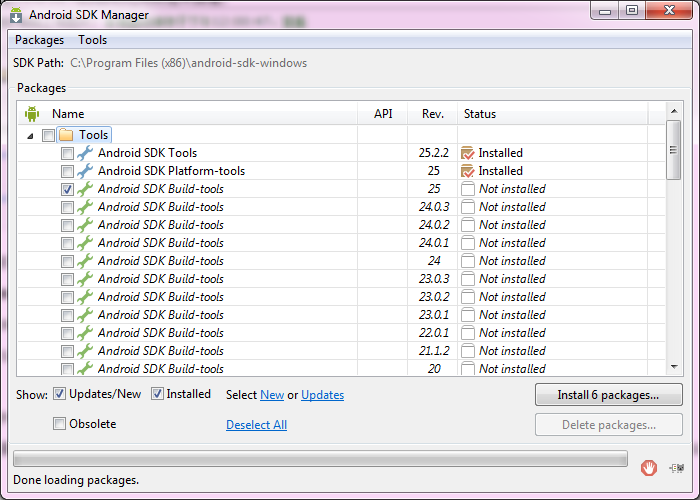Click Not installed icon for Build-tools rev 25

pyautogui.click(x=468, y=189)
